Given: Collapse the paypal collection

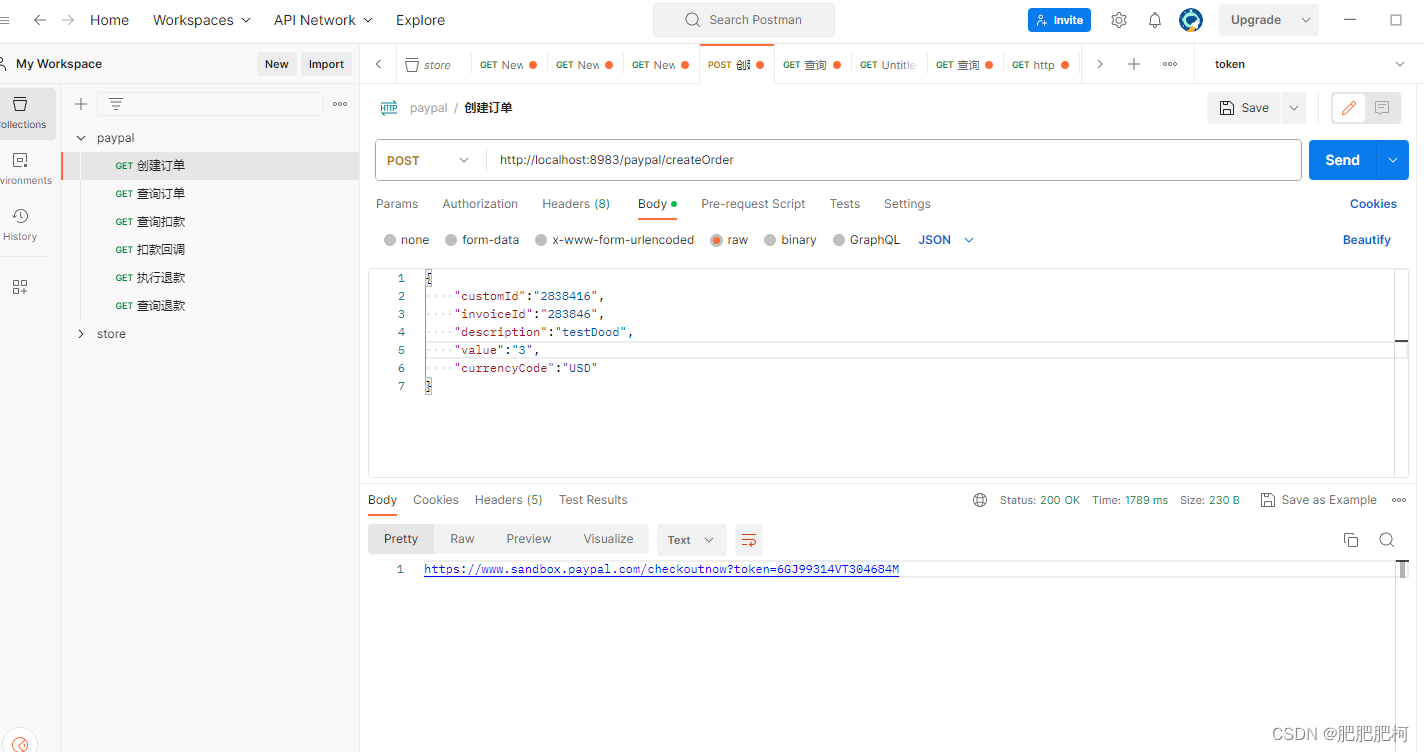Looking at the screenshot, I should [x=81, y=138].
